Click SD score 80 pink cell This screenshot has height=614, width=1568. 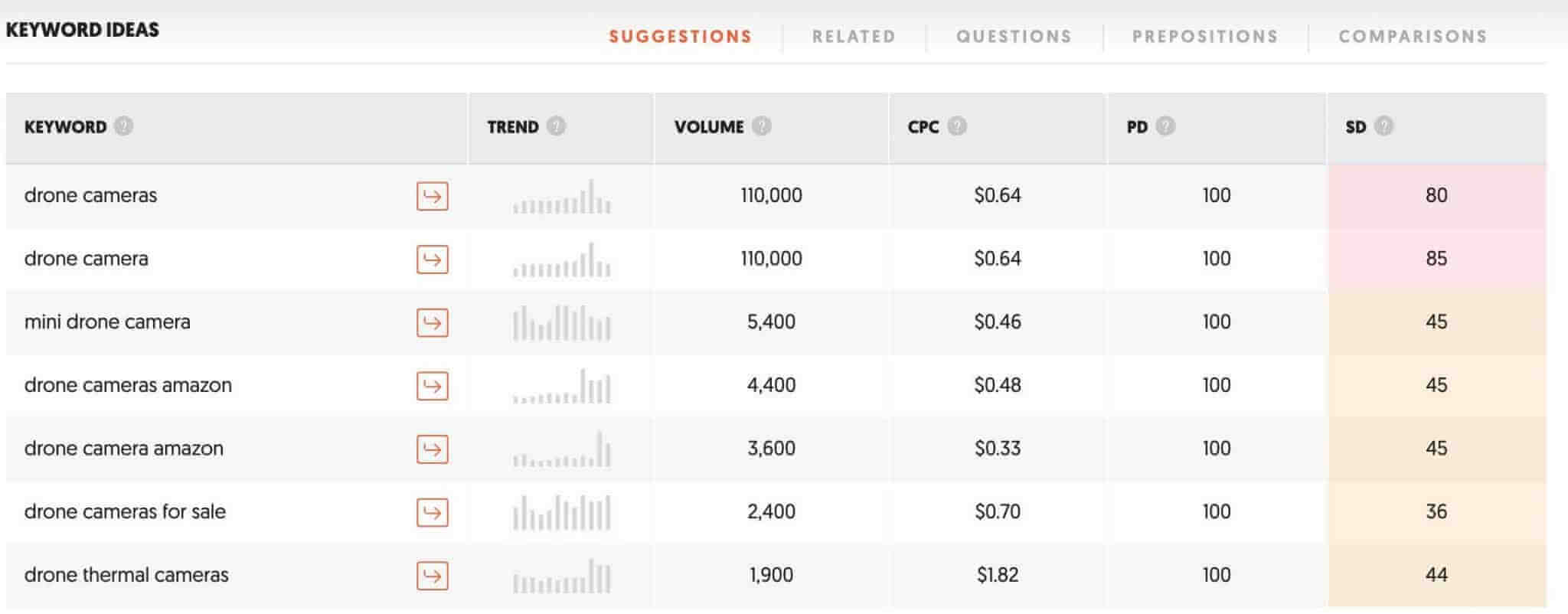click(1436, 196)
